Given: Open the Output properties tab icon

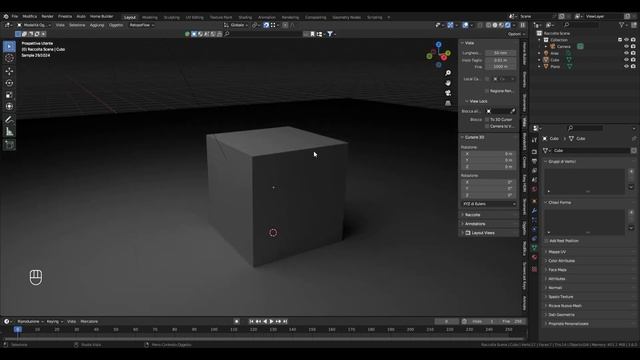Looking at the screenshot, I should [x=534, y=161].
